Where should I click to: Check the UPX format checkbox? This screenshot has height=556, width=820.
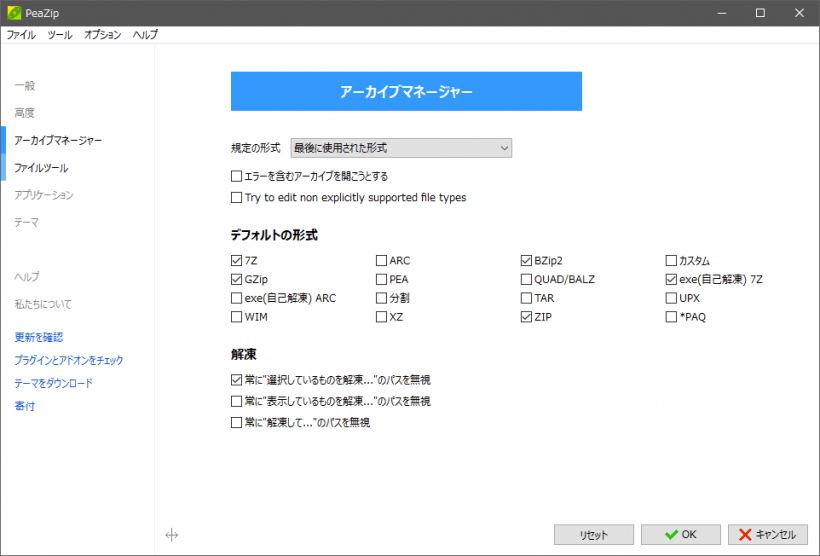[671, 298]
